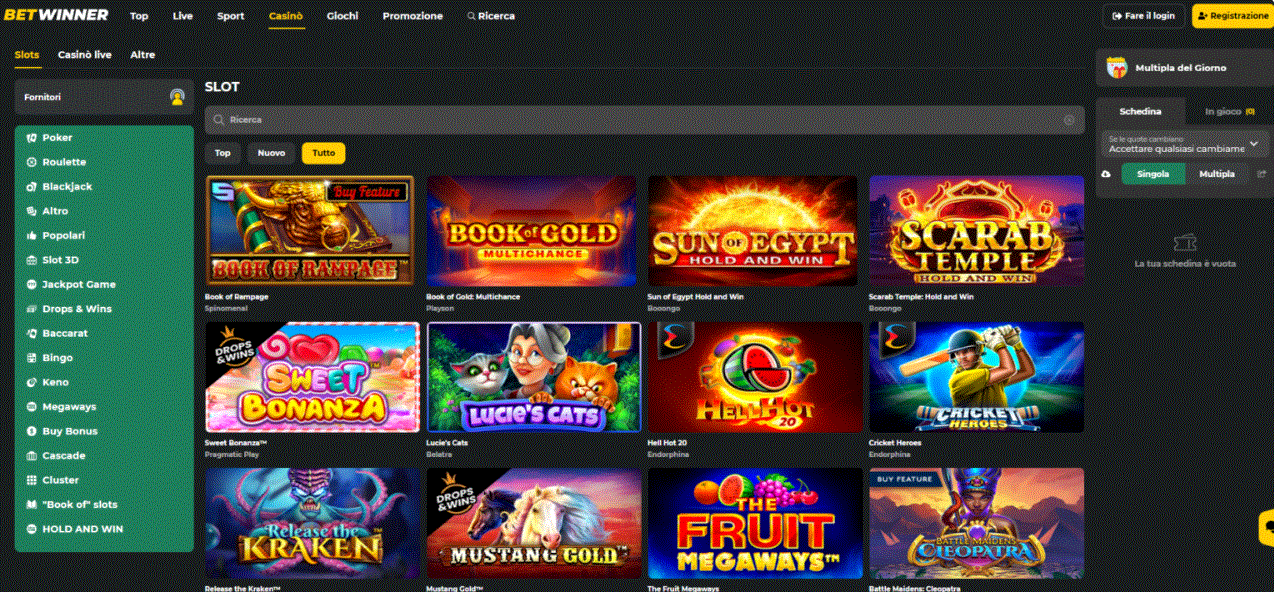
Task: Click the HOLD AND WIN category icon
Action: pyautogui.click(x=32, y=529)
